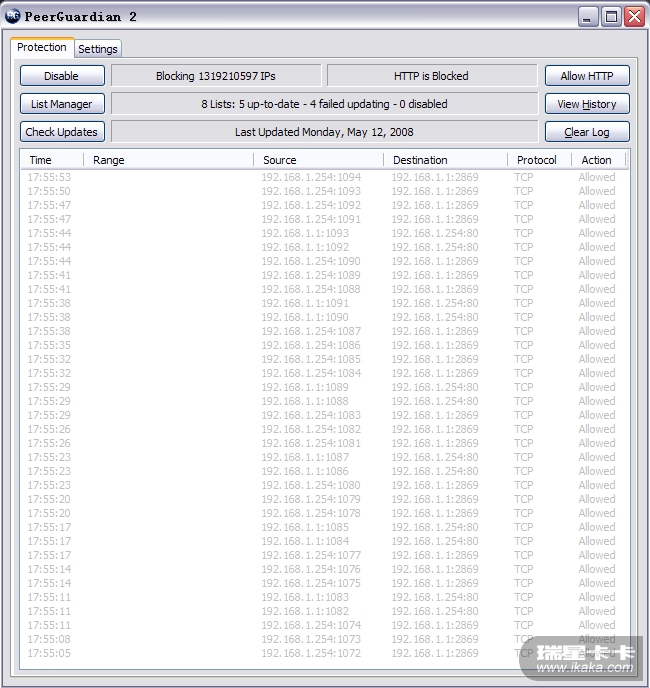The width and height of the screenshot is (650, 688).
Task: Select log row at time 17:55:53
Action: 324,177
